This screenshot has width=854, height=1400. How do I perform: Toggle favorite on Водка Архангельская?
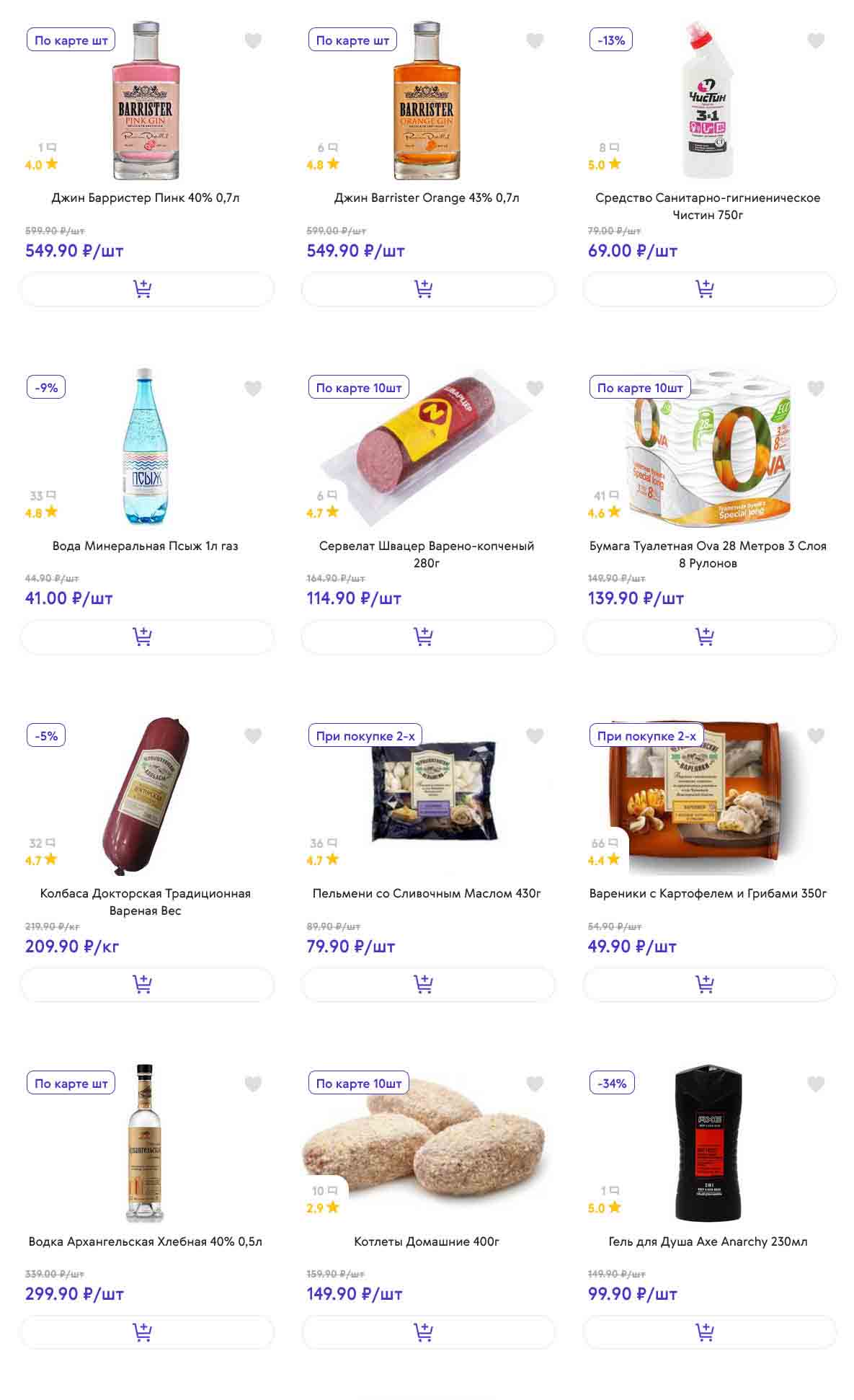coord(253,1084)
